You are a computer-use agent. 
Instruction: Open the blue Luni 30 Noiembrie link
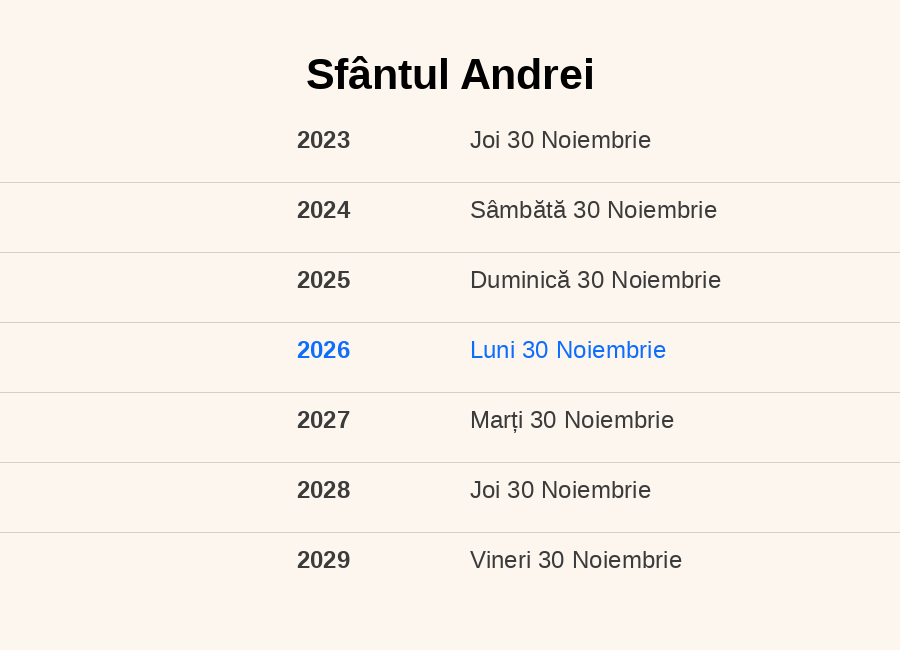pos(567,350)
